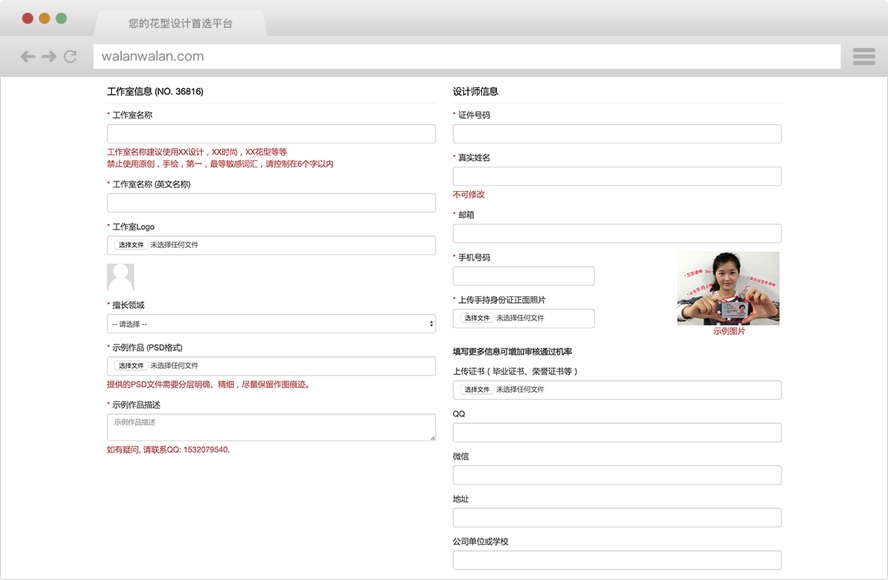
Task: Open the browser hamburger menu
Action: tap(863, 57)
